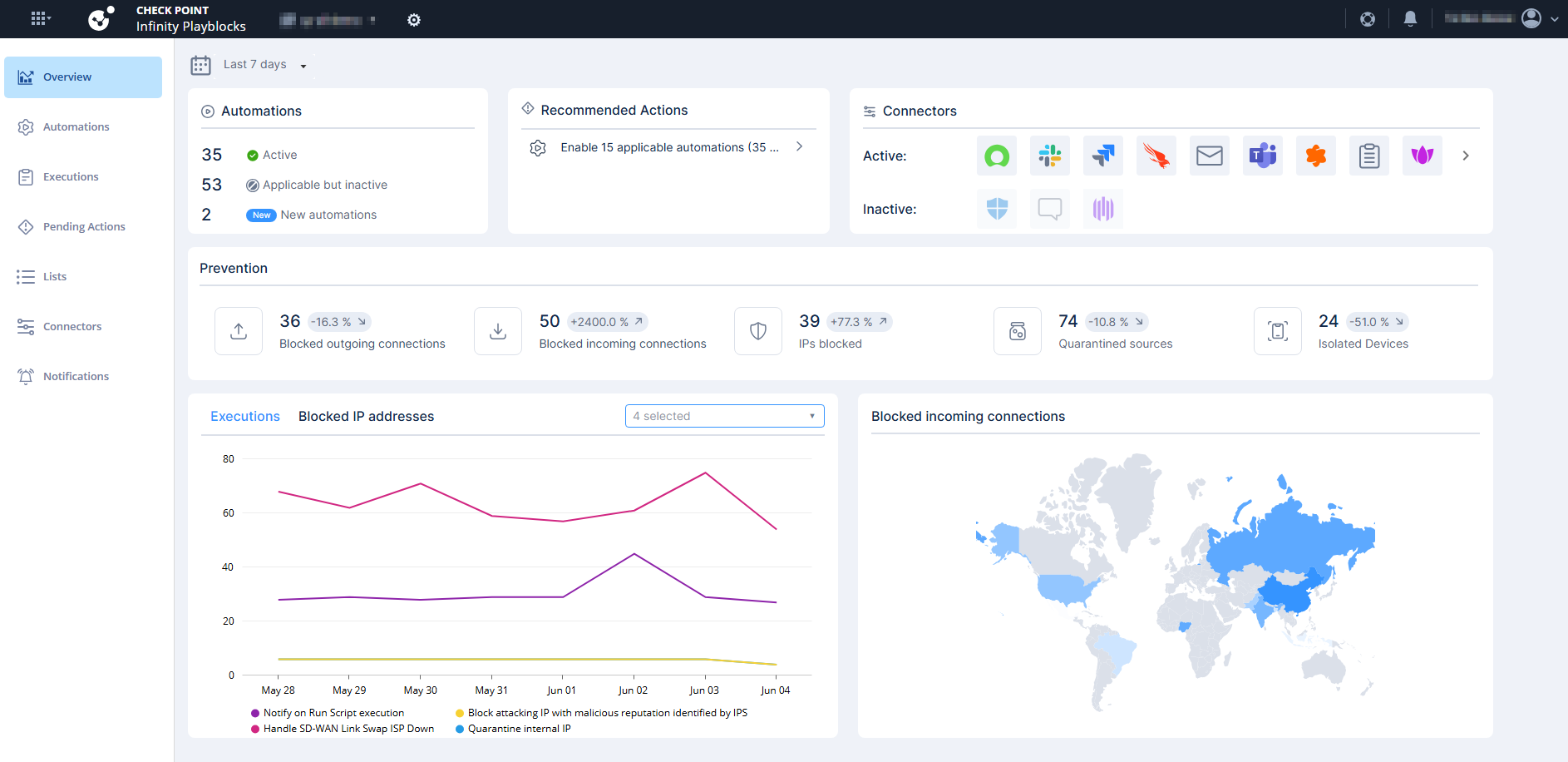Click the Connectors panel heading icon
The image size is (1568, 762).
(870, 111)
